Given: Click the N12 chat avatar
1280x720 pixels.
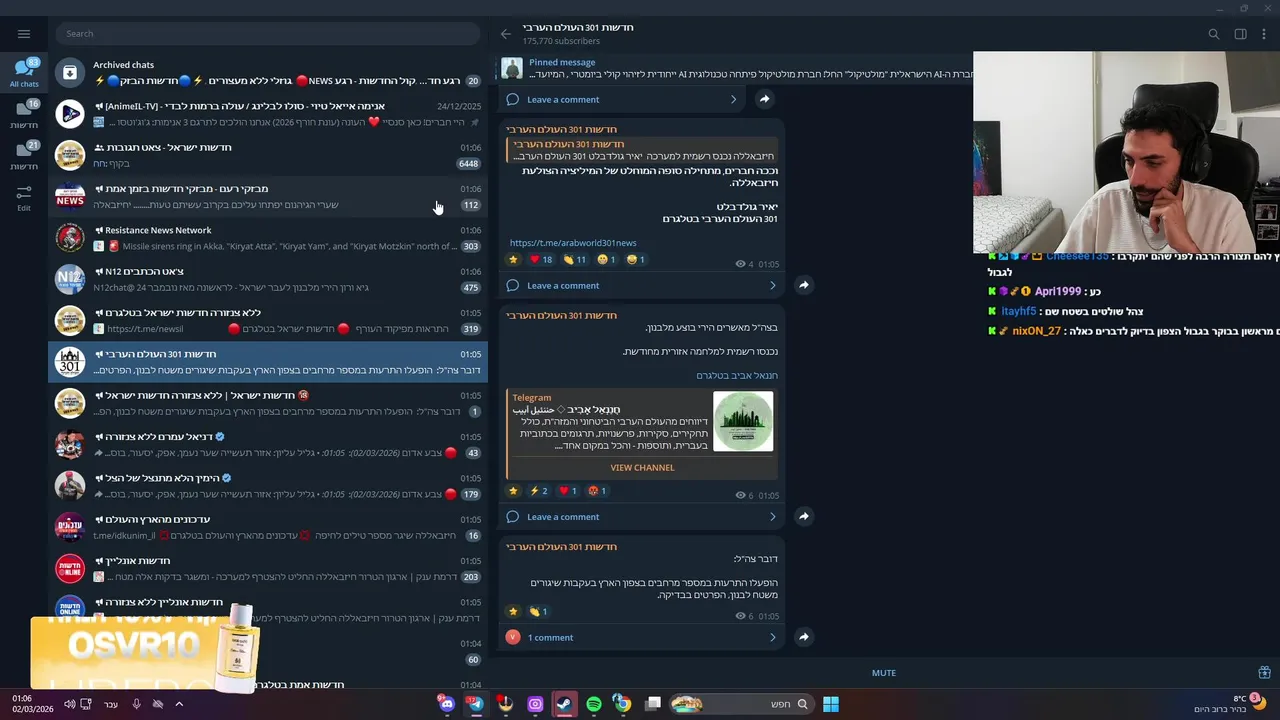Looking at the screenshot, I should click(x=70, y=279).
